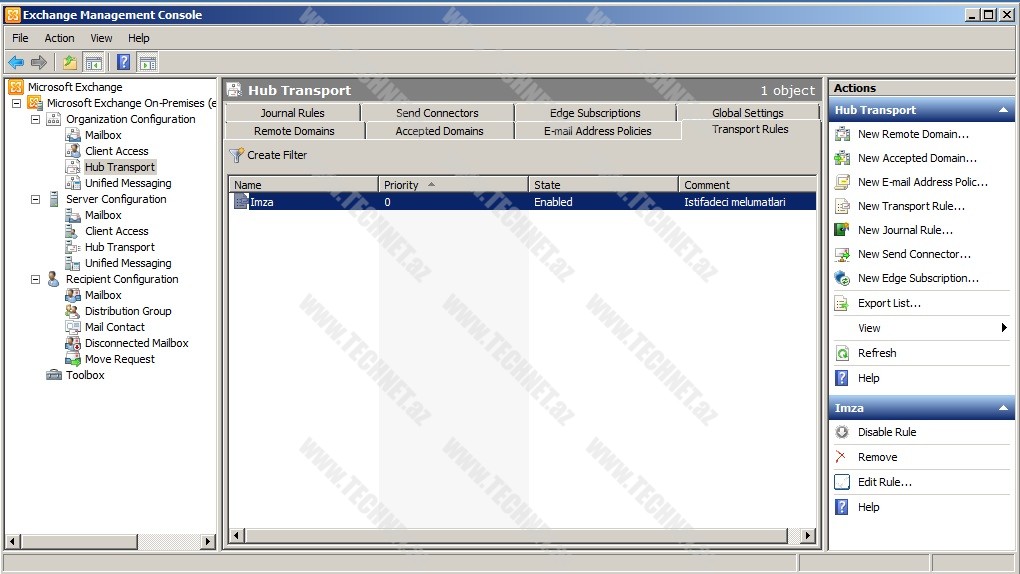Open the Action menu
Viewport: 1020px width, 574px height.
[x=59, y=38]
